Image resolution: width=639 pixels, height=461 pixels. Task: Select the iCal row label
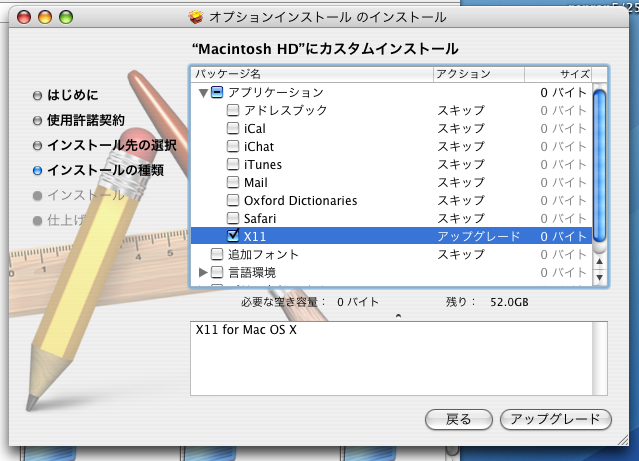coord(255,129)
